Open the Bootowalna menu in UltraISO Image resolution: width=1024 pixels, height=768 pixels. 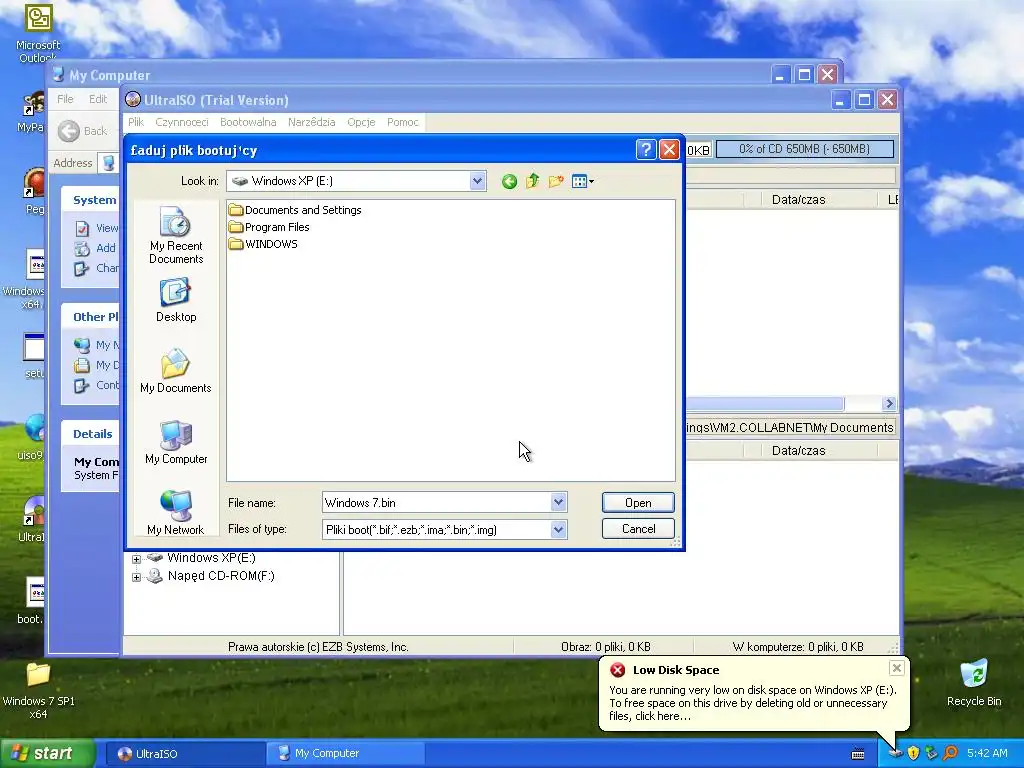tap(248, 122)
